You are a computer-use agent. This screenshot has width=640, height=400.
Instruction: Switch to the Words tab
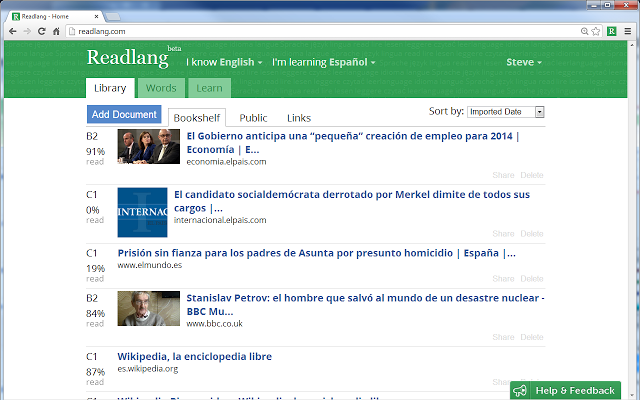(x=161, y=88)
